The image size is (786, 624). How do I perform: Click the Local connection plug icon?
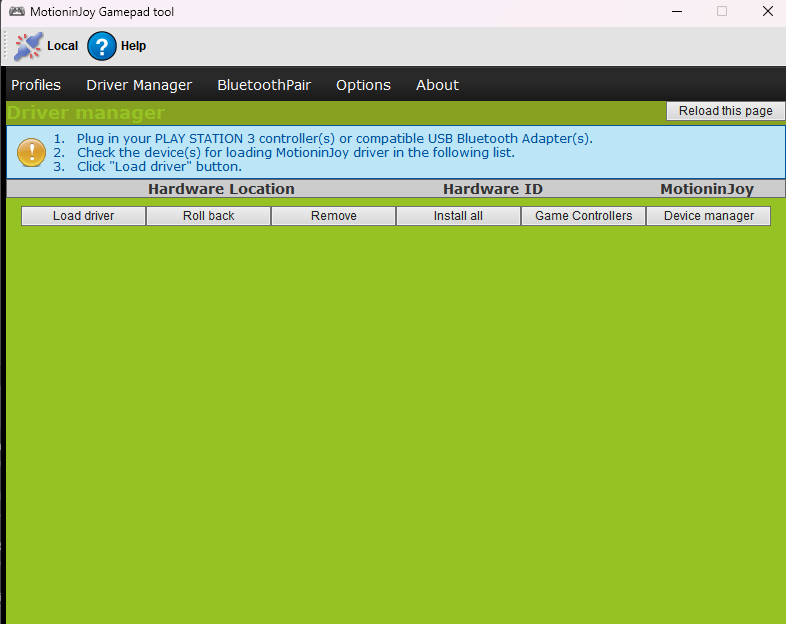click(28, 46)
